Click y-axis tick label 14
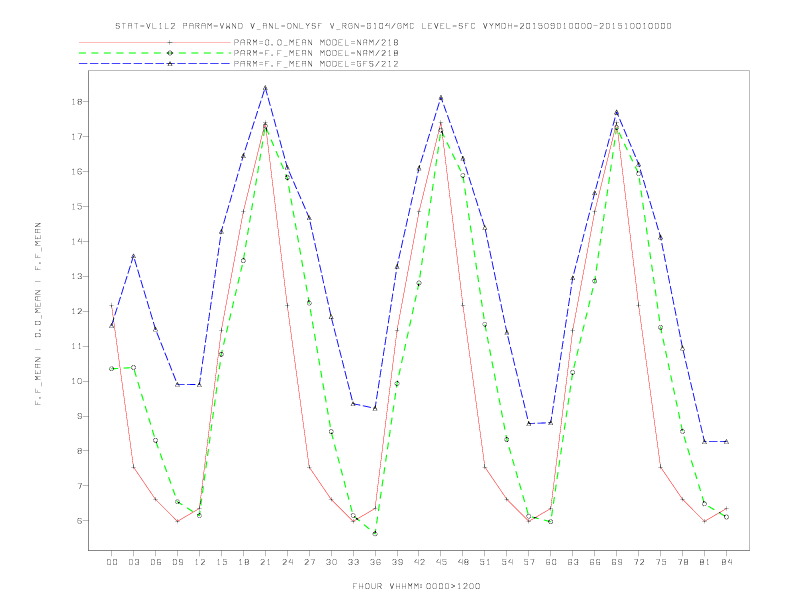 77,241
